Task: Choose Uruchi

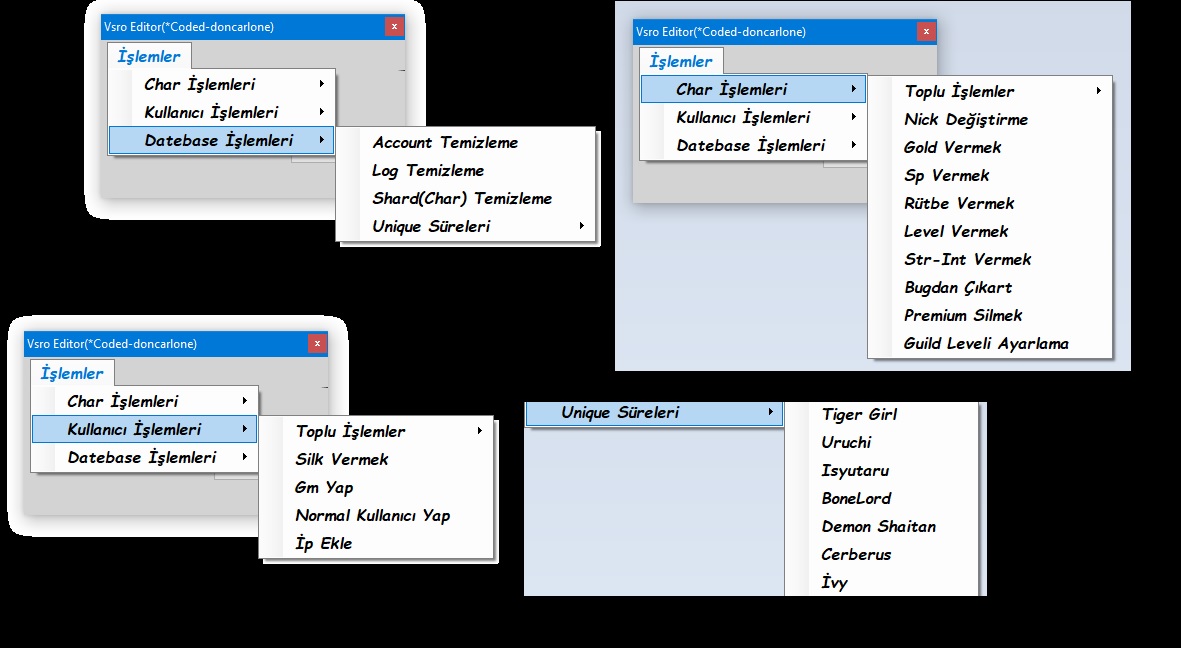Action: pos(881,442)
